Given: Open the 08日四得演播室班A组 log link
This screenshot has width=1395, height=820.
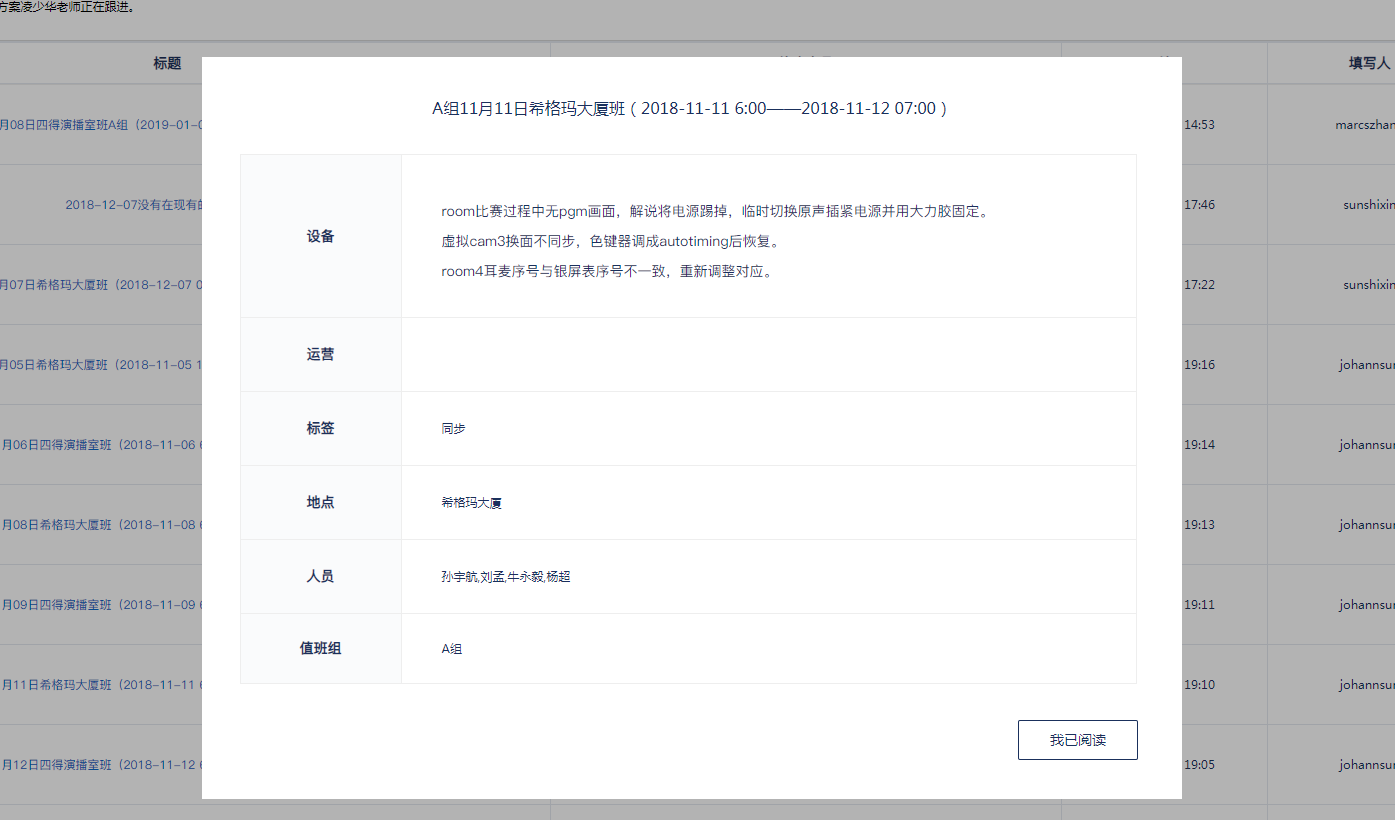Looking at the screenshot, I should coord(101,125).
